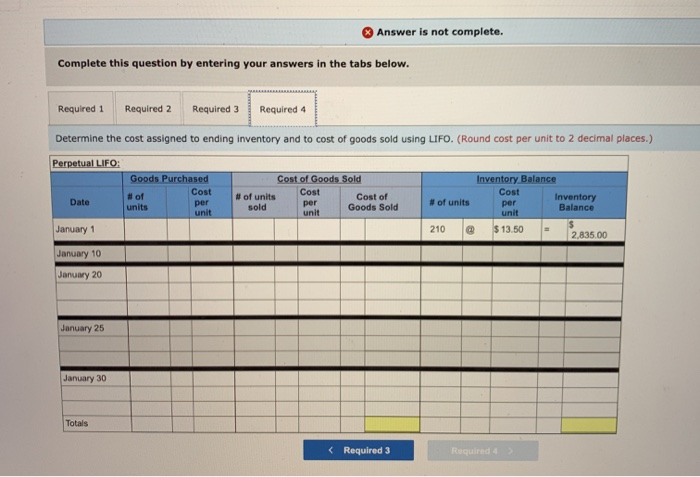Click the January 10 purchase cost per unit cell
Image resolution: width=700 pixels, height=477 pixels.
click(211, 254)
